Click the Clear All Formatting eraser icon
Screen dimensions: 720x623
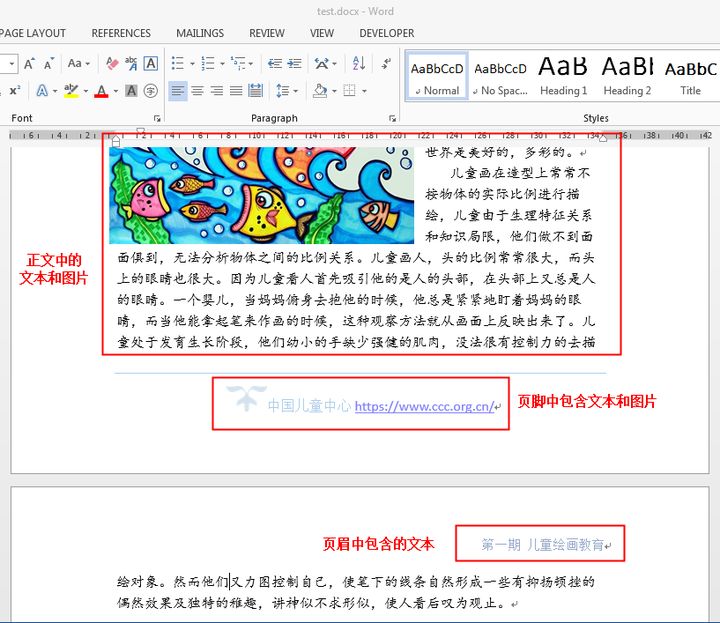tap(111, 63)
